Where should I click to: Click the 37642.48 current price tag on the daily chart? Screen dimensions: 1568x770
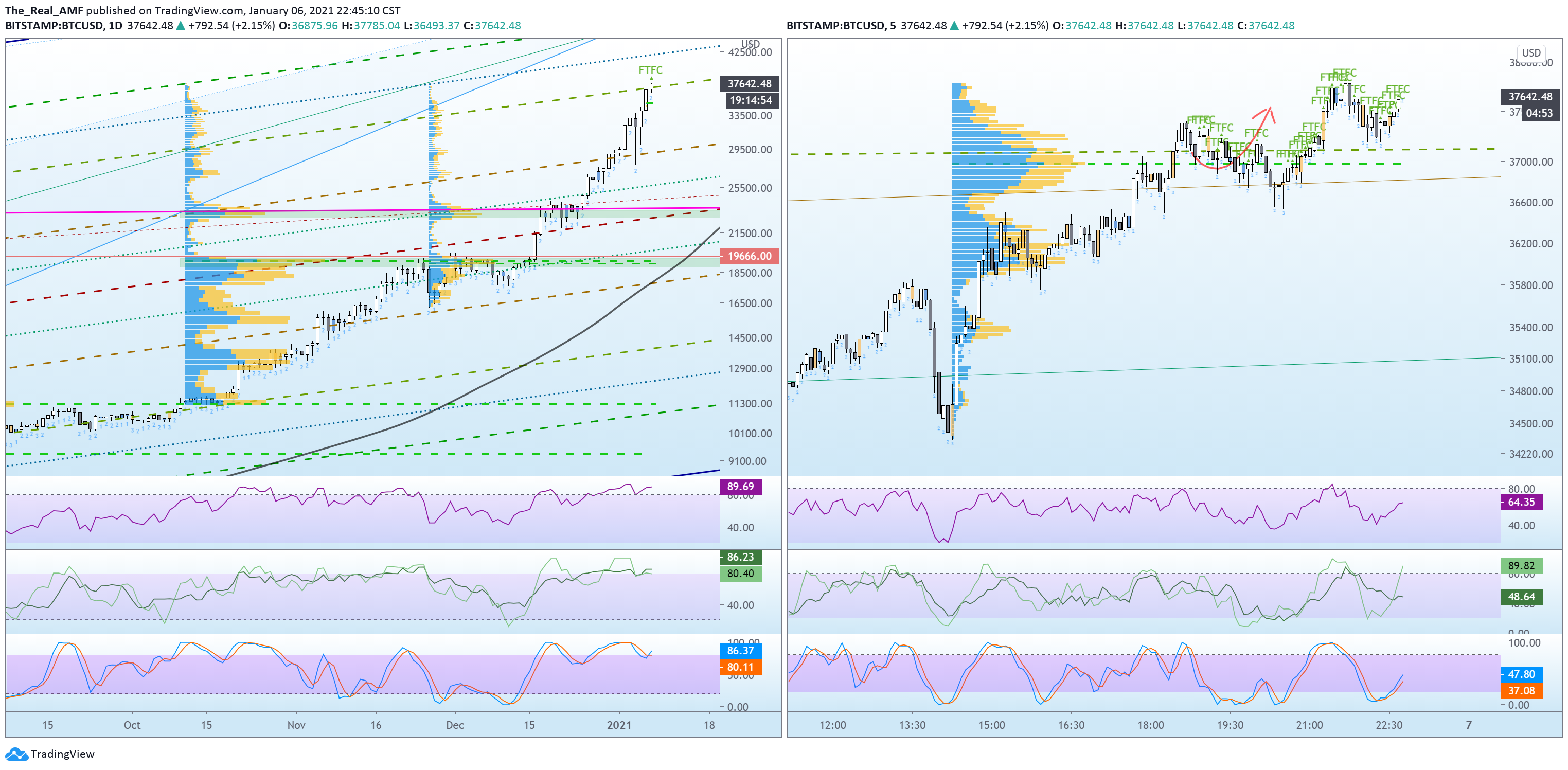pos(750,83)
